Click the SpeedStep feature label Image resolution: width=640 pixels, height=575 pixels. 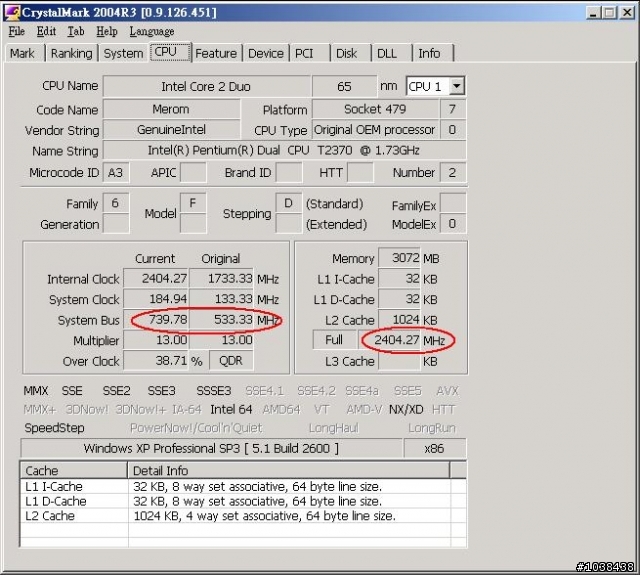point(54,428)
